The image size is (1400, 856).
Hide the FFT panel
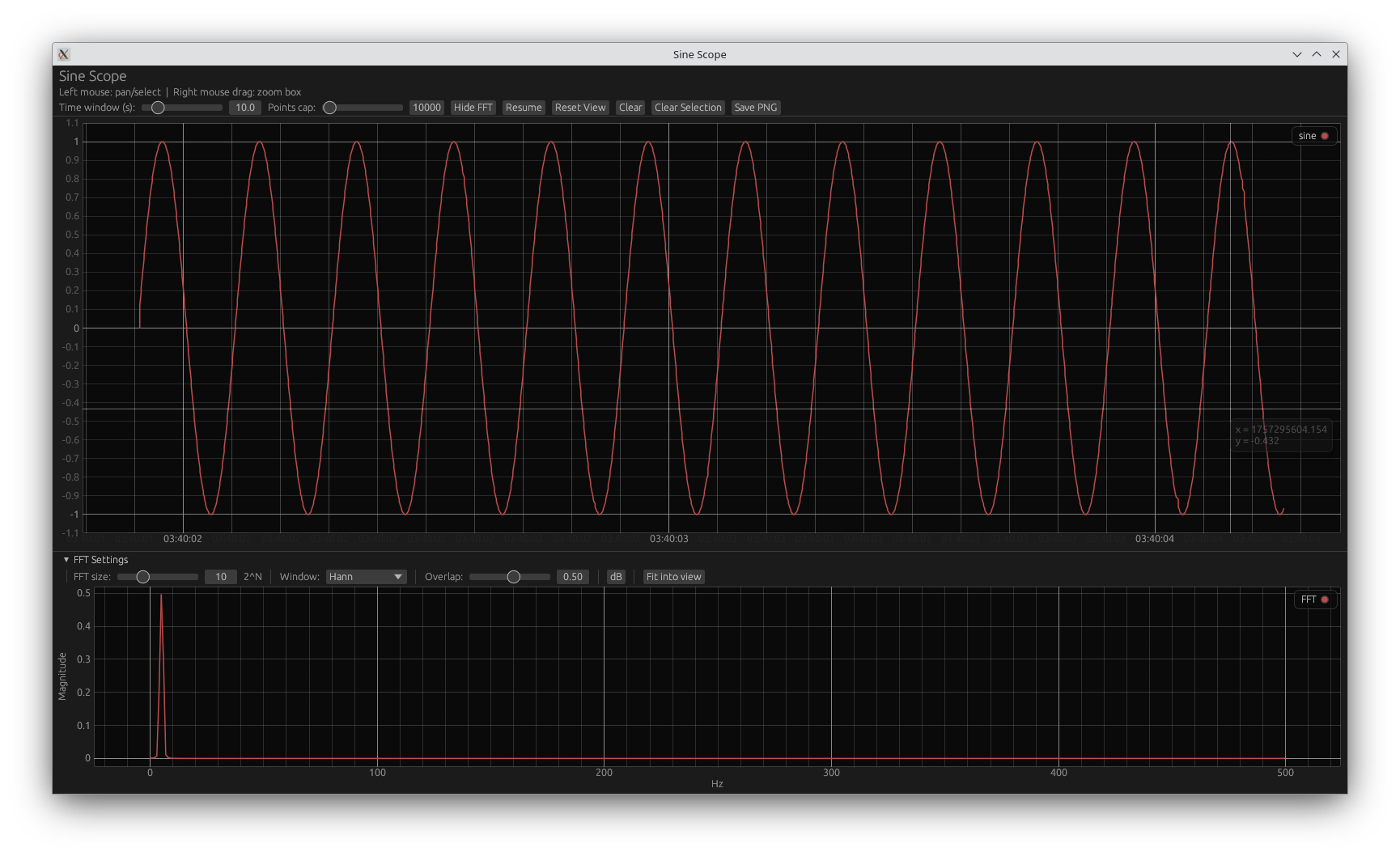(473, 107)
